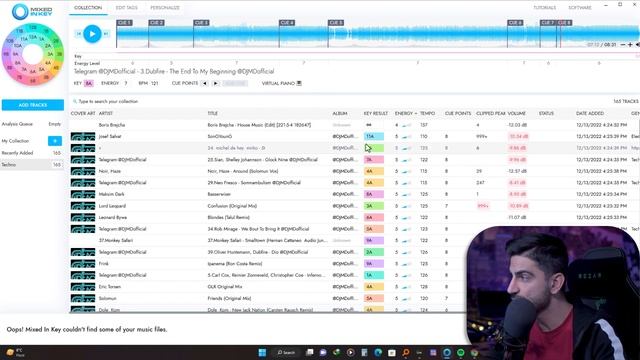This screenshot has width=640, height=360.
Task: Select Frink Ipanema track
Action: pos(269,264)
